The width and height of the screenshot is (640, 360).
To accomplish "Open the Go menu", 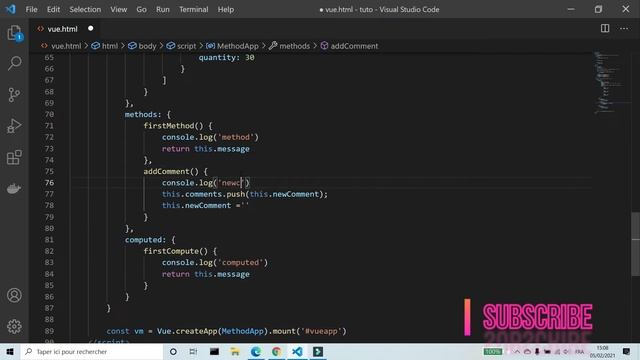I will click(141, 9).
